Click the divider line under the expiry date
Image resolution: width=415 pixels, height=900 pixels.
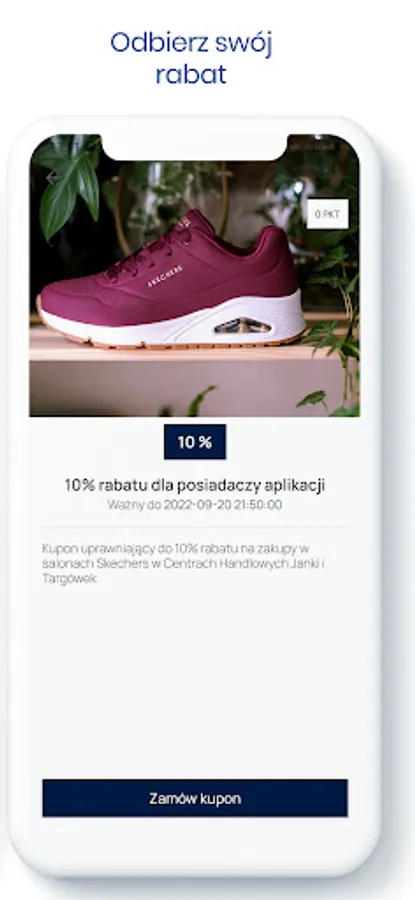[195, 526]
